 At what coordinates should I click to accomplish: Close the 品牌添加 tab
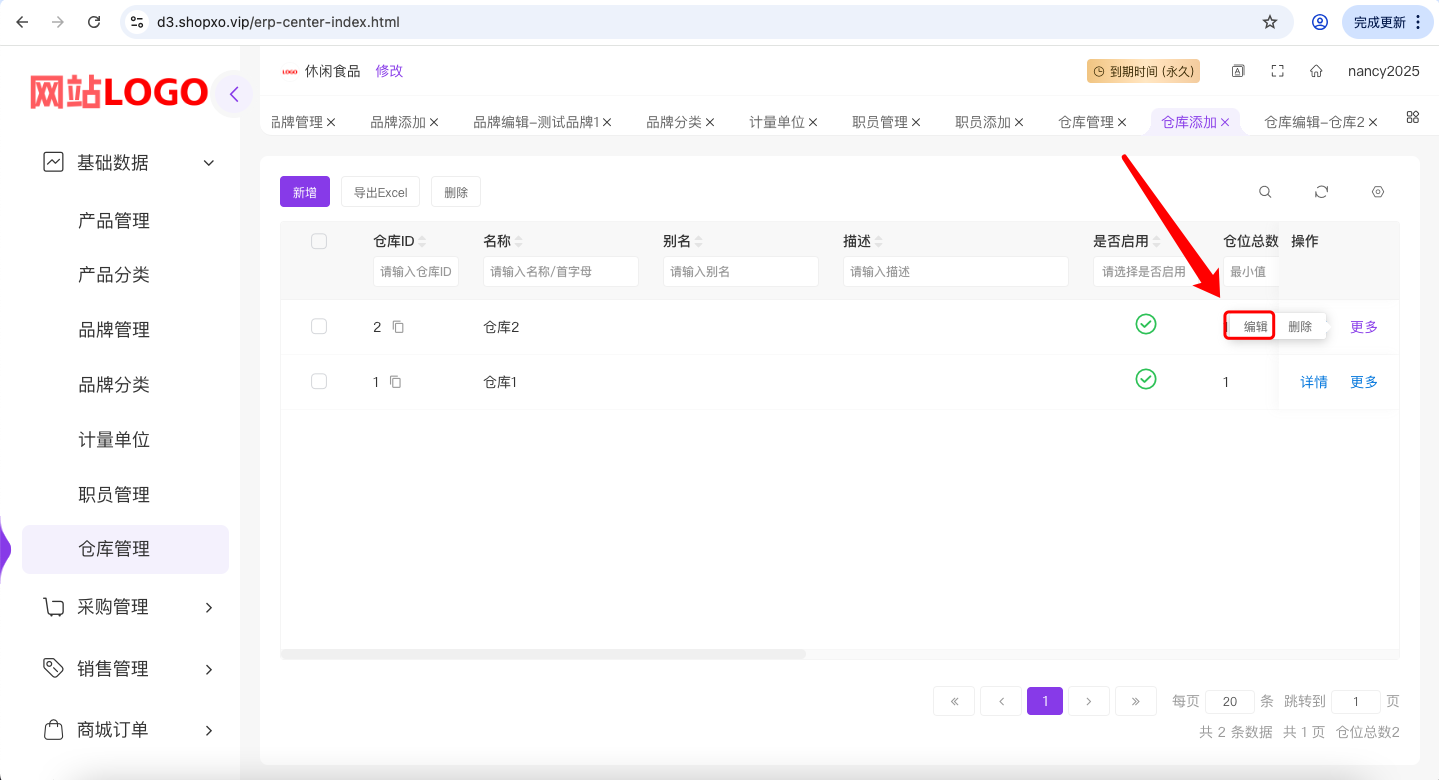coord(434,122)
